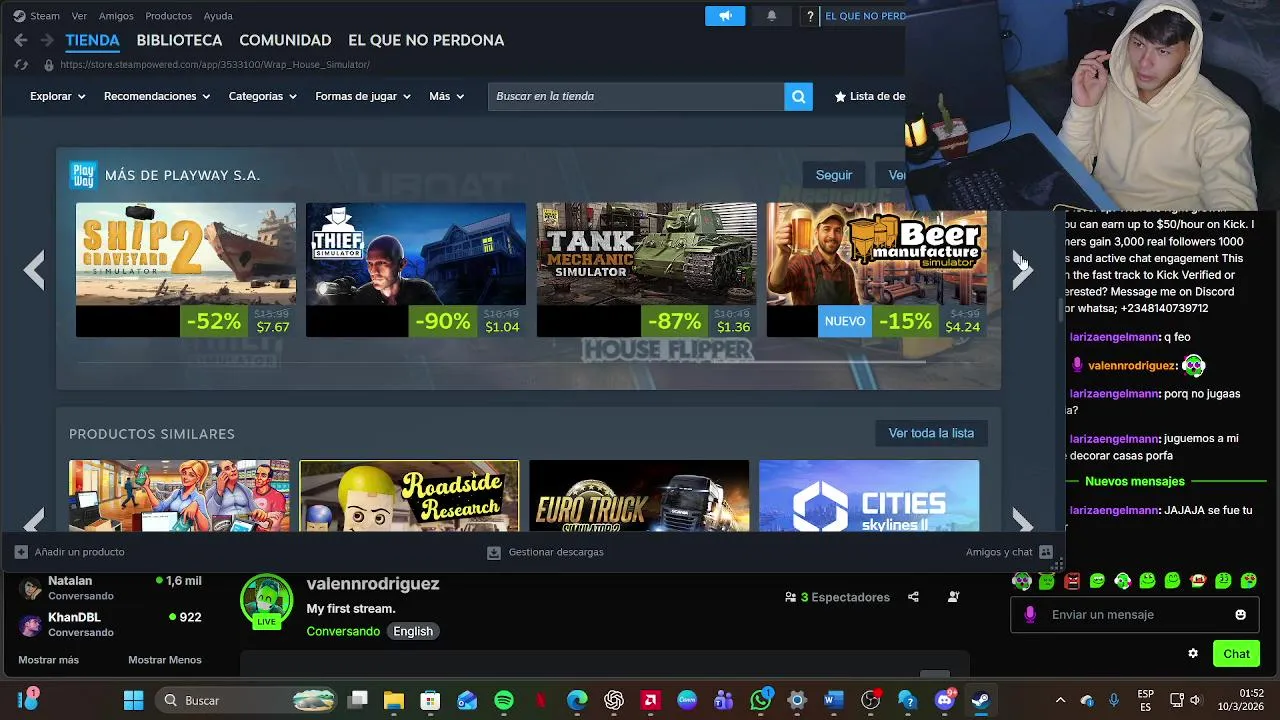Click the green Chat button
Image resolution: width=1280 pixels, height=720 pixels.
click(x=1236, y=654)
